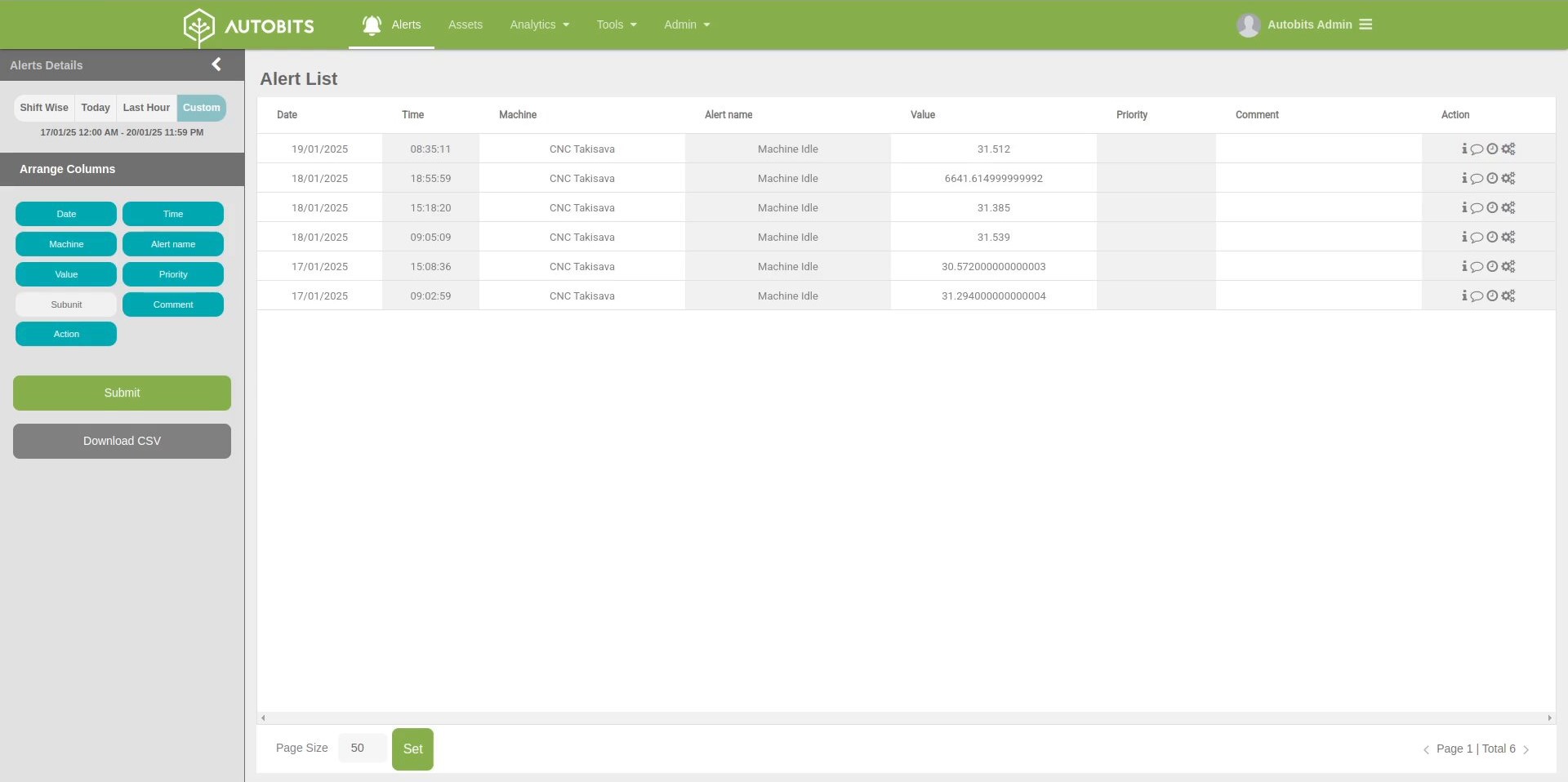Select the Shift Wise time filter
This screenshot has width=1568, height=782.
coord(44,108)
